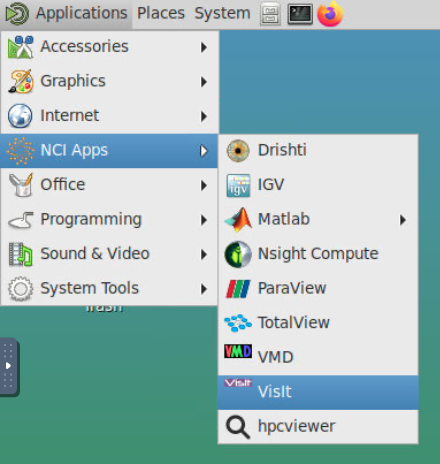The width and height of the screenshot is (440, 464).
Task: Launch Drishti from the submenu
Action: [x=318, y=151]
